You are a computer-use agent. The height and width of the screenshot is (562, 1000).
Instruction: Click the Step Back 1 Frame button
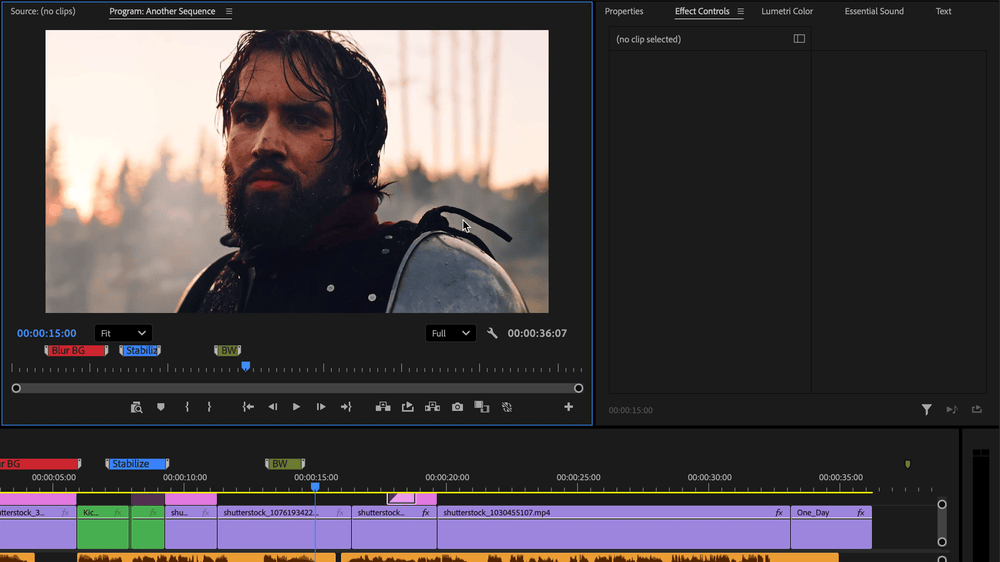point(272,407)
